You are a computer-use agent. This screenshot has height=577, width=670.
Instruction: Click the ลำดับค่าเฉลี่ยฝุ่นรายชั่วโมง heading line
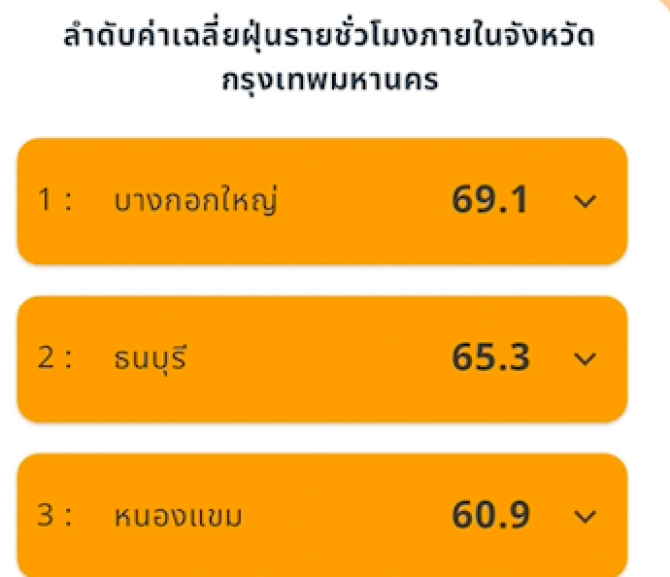tap(327, 40)
